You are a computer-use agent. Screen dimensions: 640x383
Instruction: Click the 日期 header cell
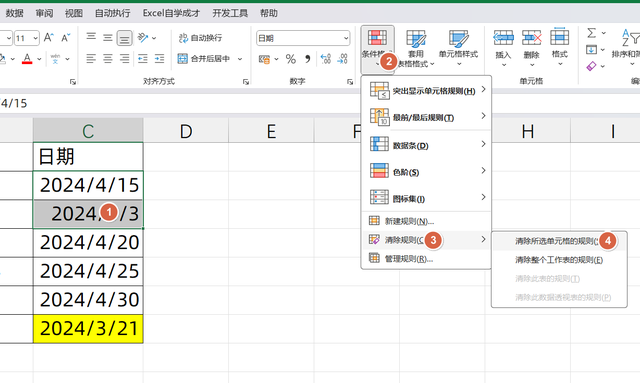point(88,157)
